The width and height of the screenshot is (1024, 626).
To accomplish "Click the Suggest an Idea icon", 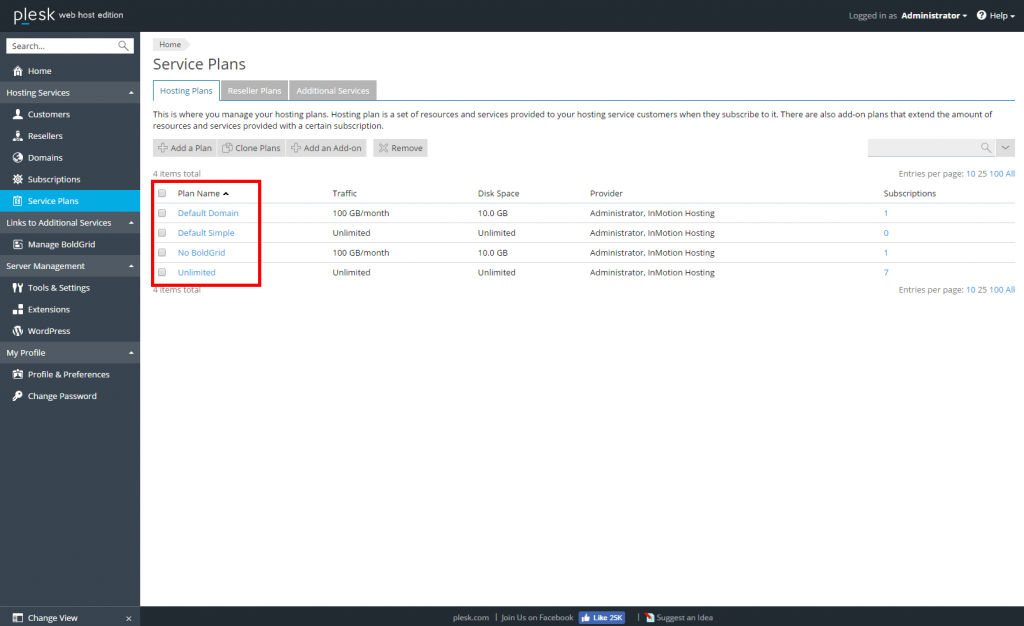I will coord(650,618).
